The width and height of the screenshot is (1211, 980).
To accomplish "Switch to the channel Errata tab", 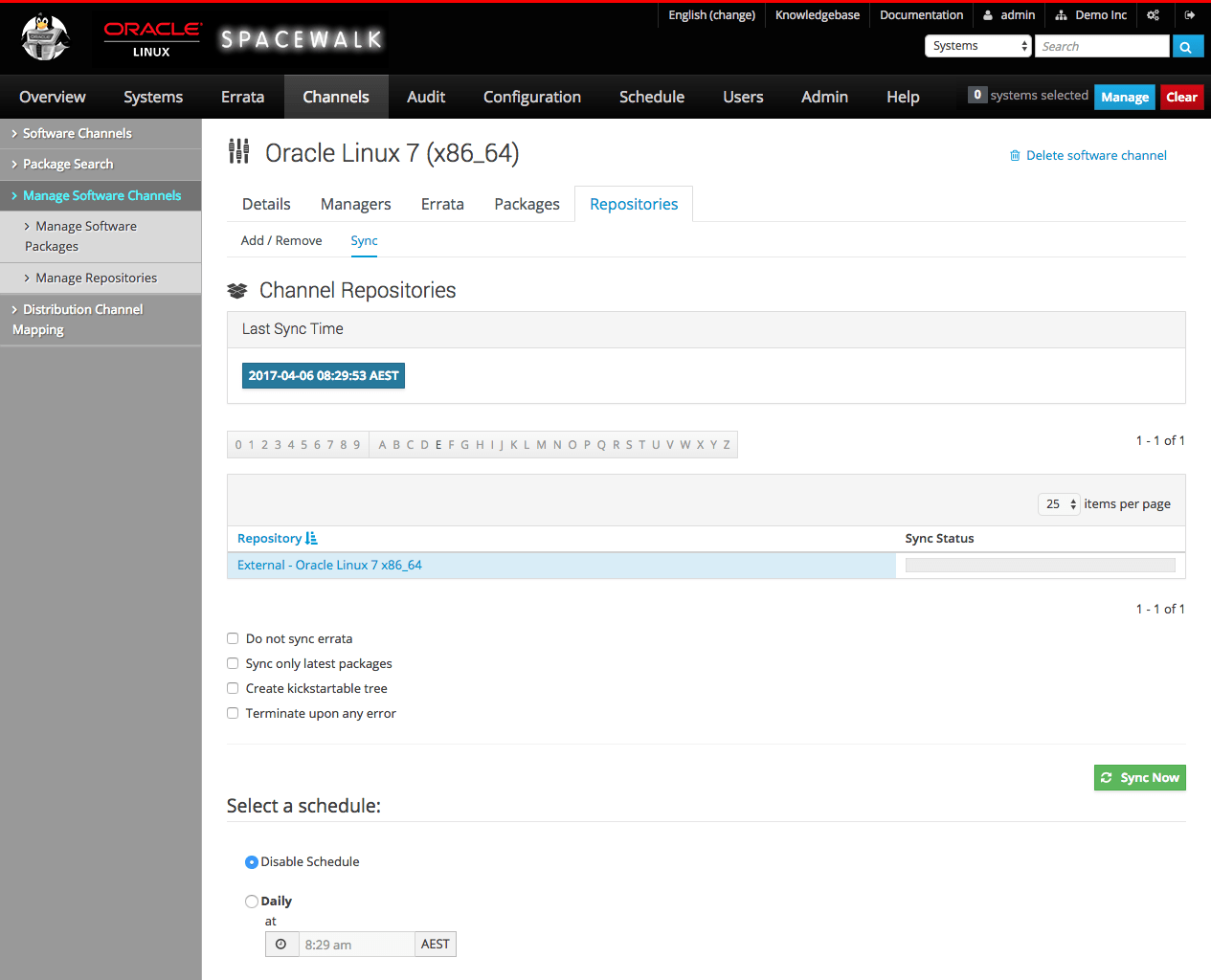I will pyautogui.click(x=442, y=204).
